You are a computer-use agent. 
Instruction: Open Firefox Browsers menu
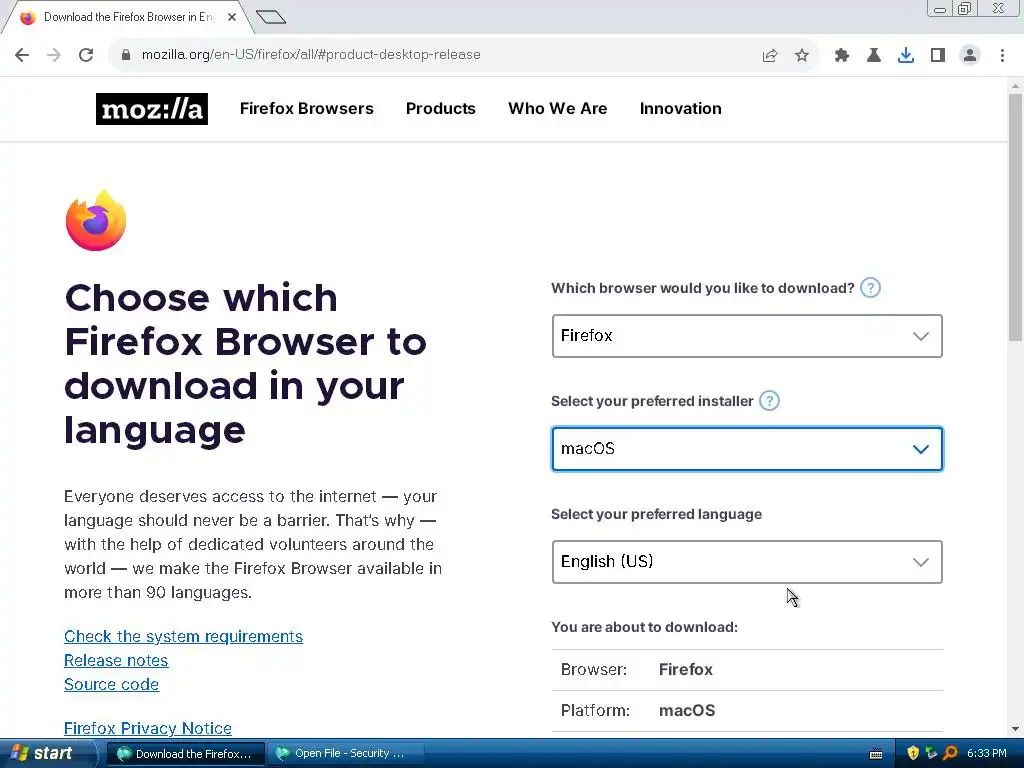306,108
